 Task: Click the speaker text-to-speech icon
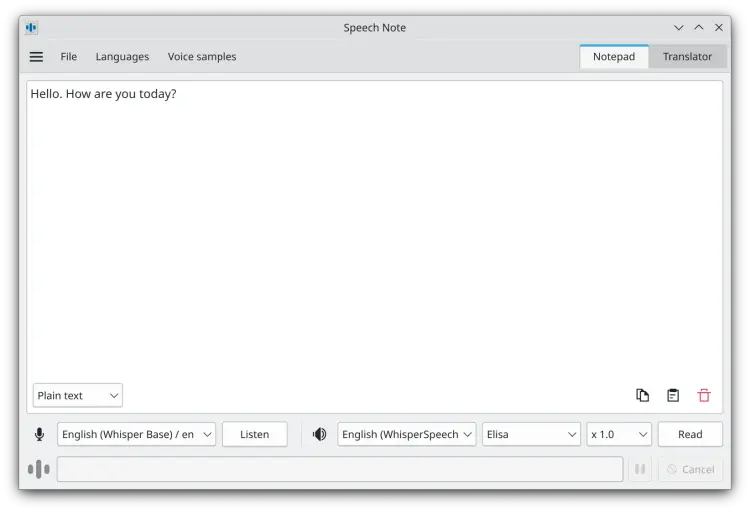[x=320, y=434]
